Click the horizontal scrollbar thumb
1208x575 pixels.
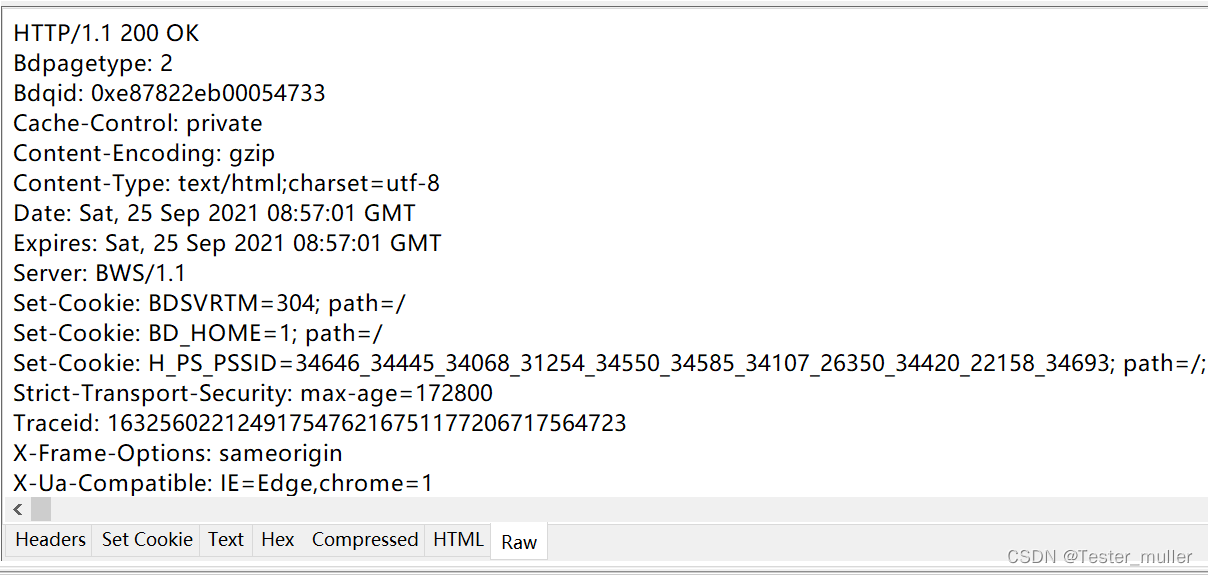click(41, 509)
